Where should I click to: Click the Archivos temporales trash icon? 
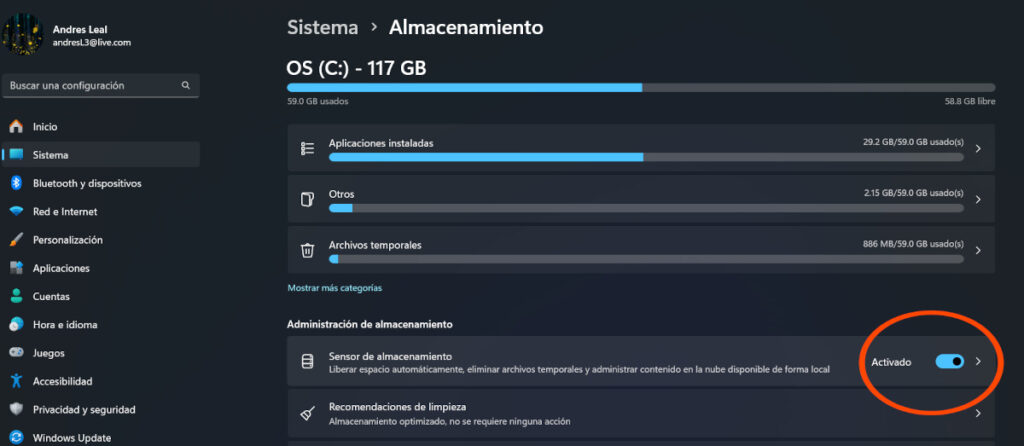click(x=308, y=250)
